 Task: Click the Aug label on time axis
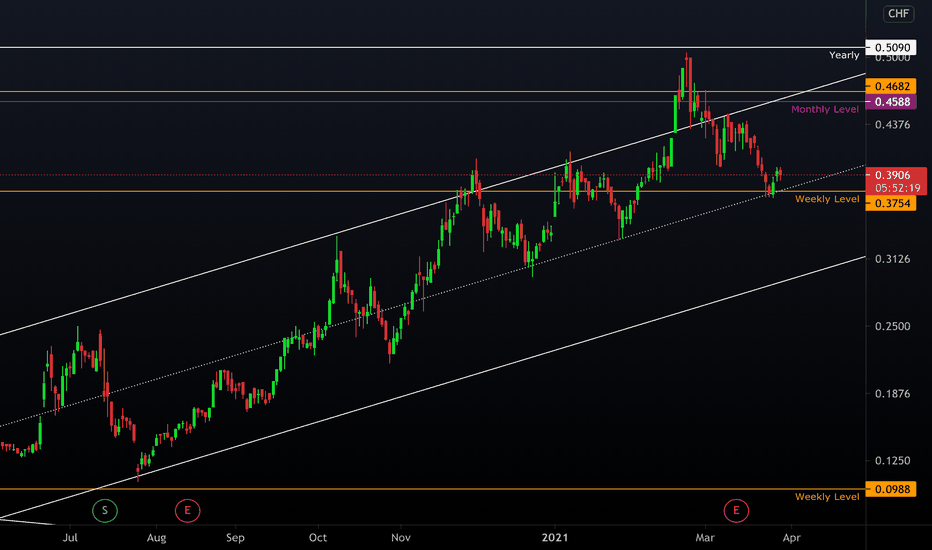(156, 538)
